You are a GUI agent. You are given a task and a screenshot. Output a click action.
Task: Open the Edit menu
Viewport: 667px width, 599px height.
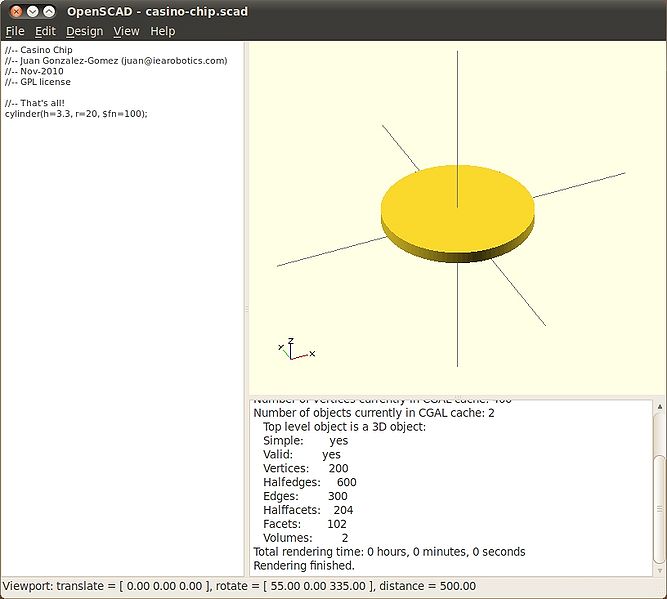(45, 31)
